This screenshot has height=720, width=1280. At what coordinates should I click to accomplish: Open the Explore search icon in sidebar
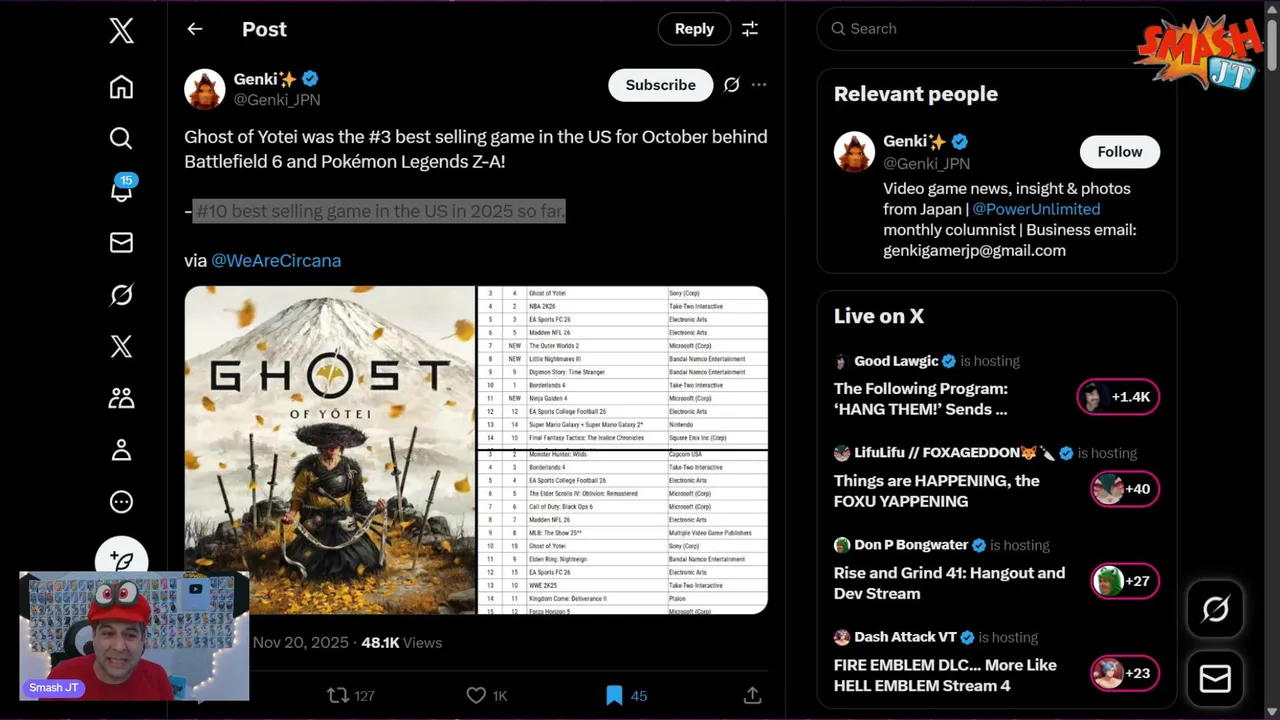[x=121, y=138]
